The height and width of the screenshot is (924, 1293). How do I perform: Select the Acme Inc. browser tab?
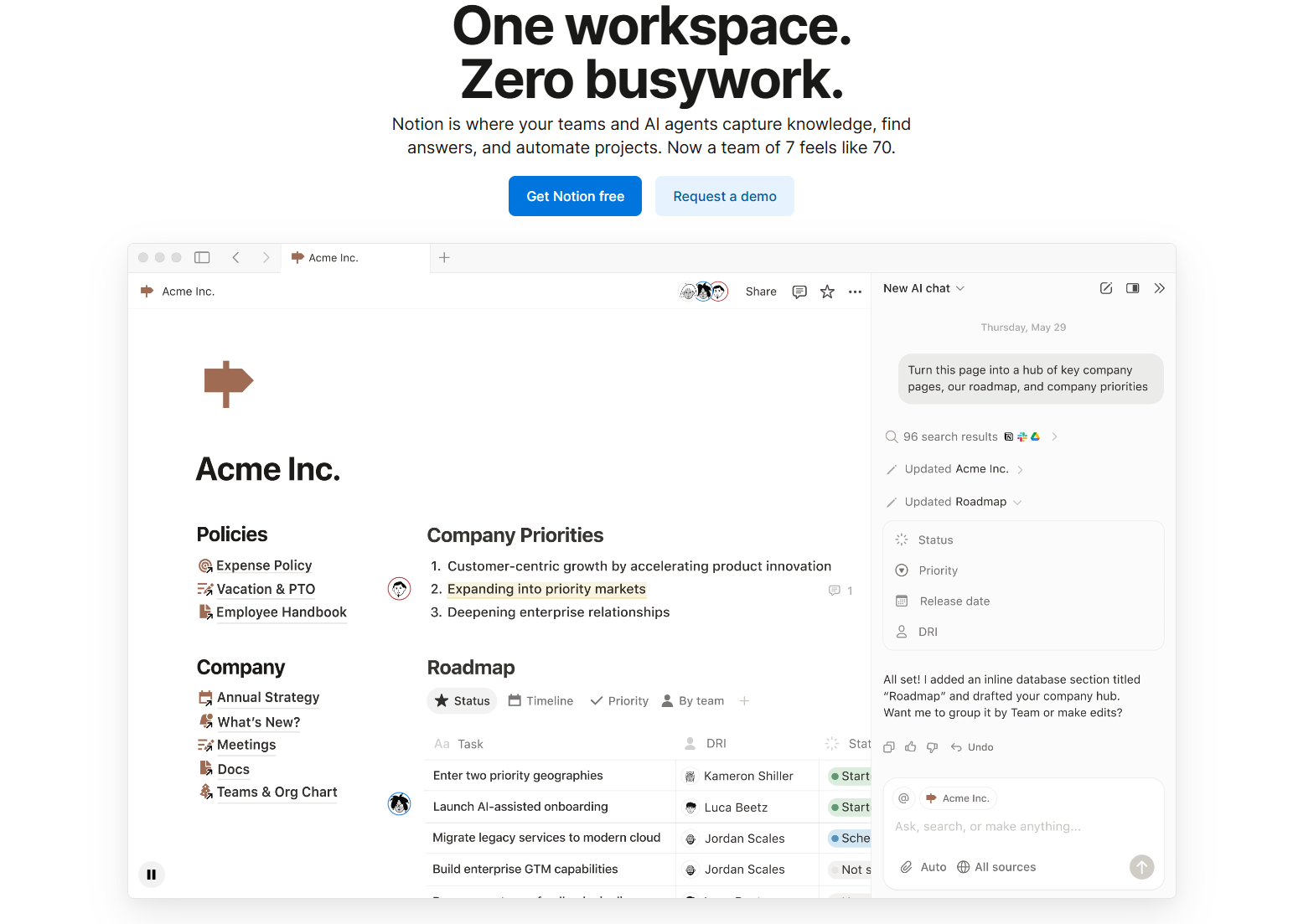click(355, 258)
